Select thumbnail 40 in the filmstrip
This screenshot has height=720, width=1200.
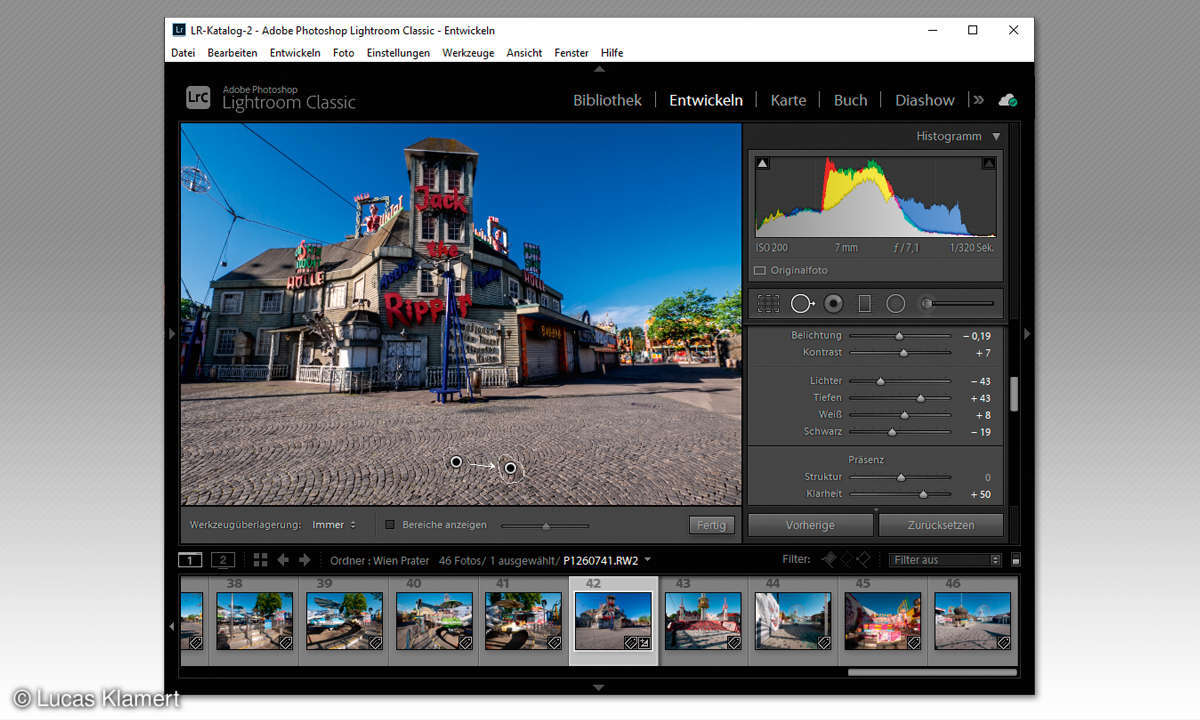point(434,620)
